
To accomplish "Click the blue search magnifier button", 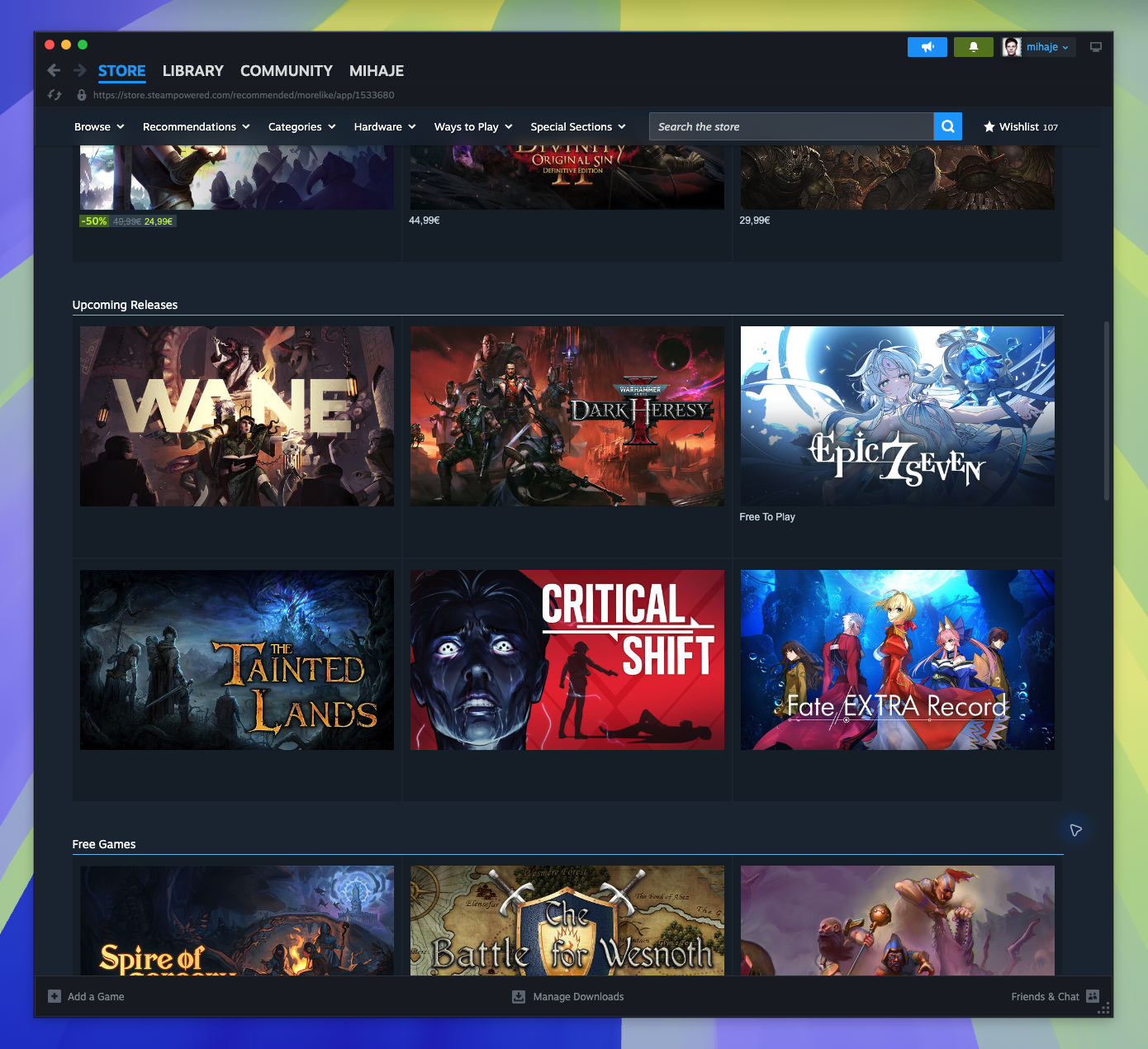I will coord(948,126).
